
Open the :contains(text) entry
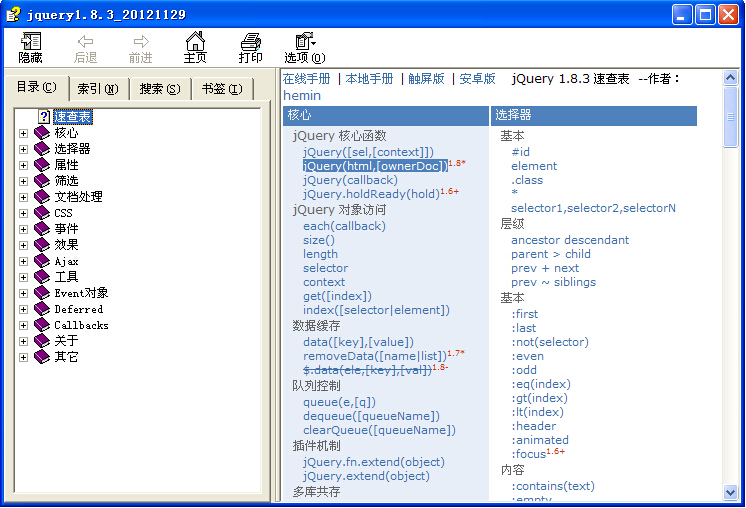coord(553,486)
